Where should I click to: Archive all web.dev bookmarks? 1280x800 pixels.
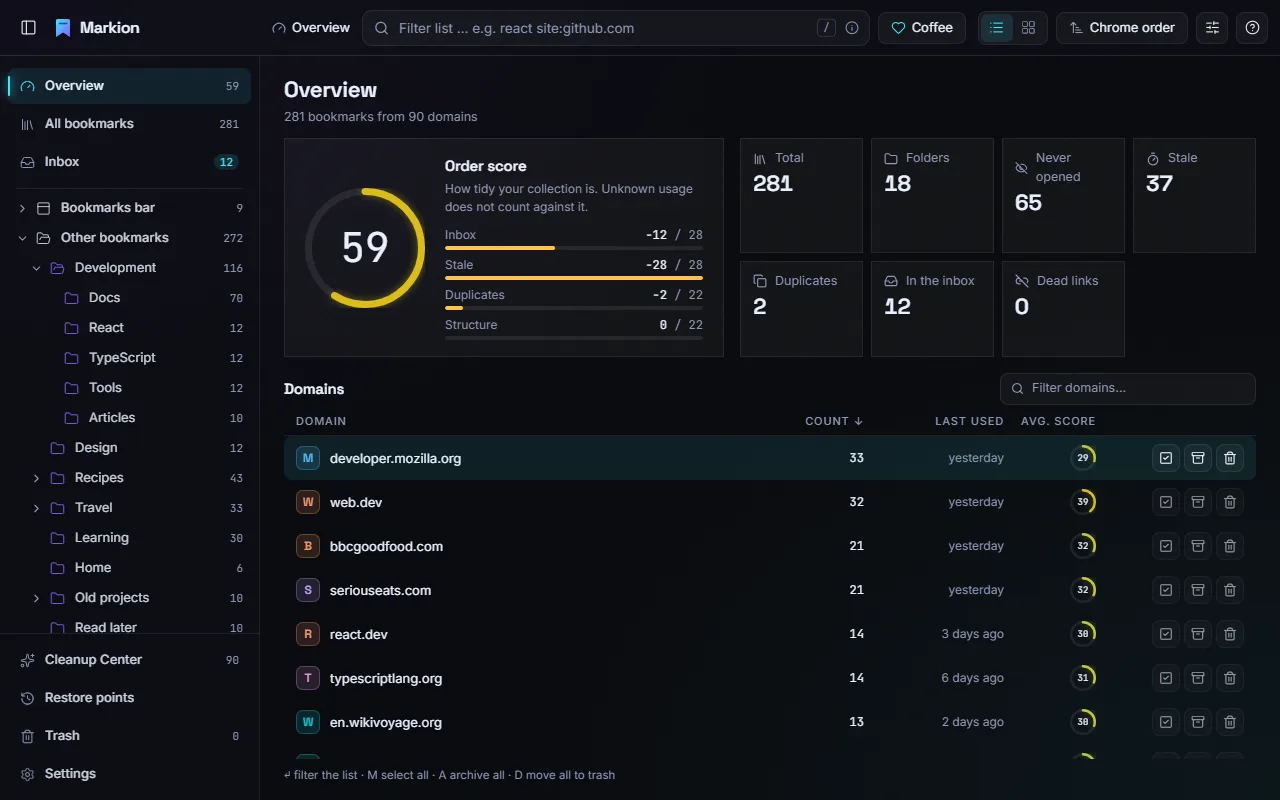pos(1198,502)
